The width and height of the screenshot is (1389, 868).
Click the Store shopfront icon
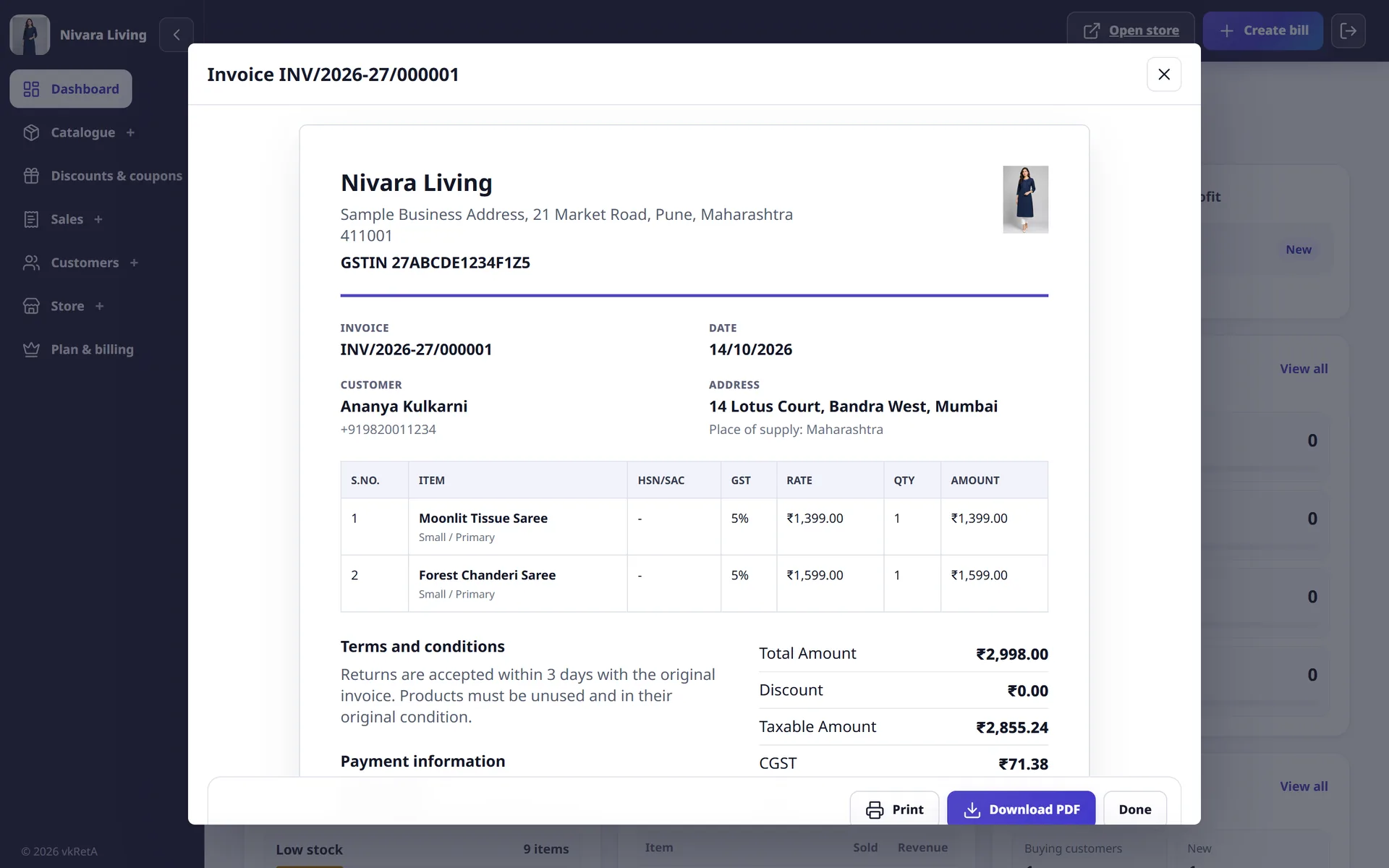31,306
